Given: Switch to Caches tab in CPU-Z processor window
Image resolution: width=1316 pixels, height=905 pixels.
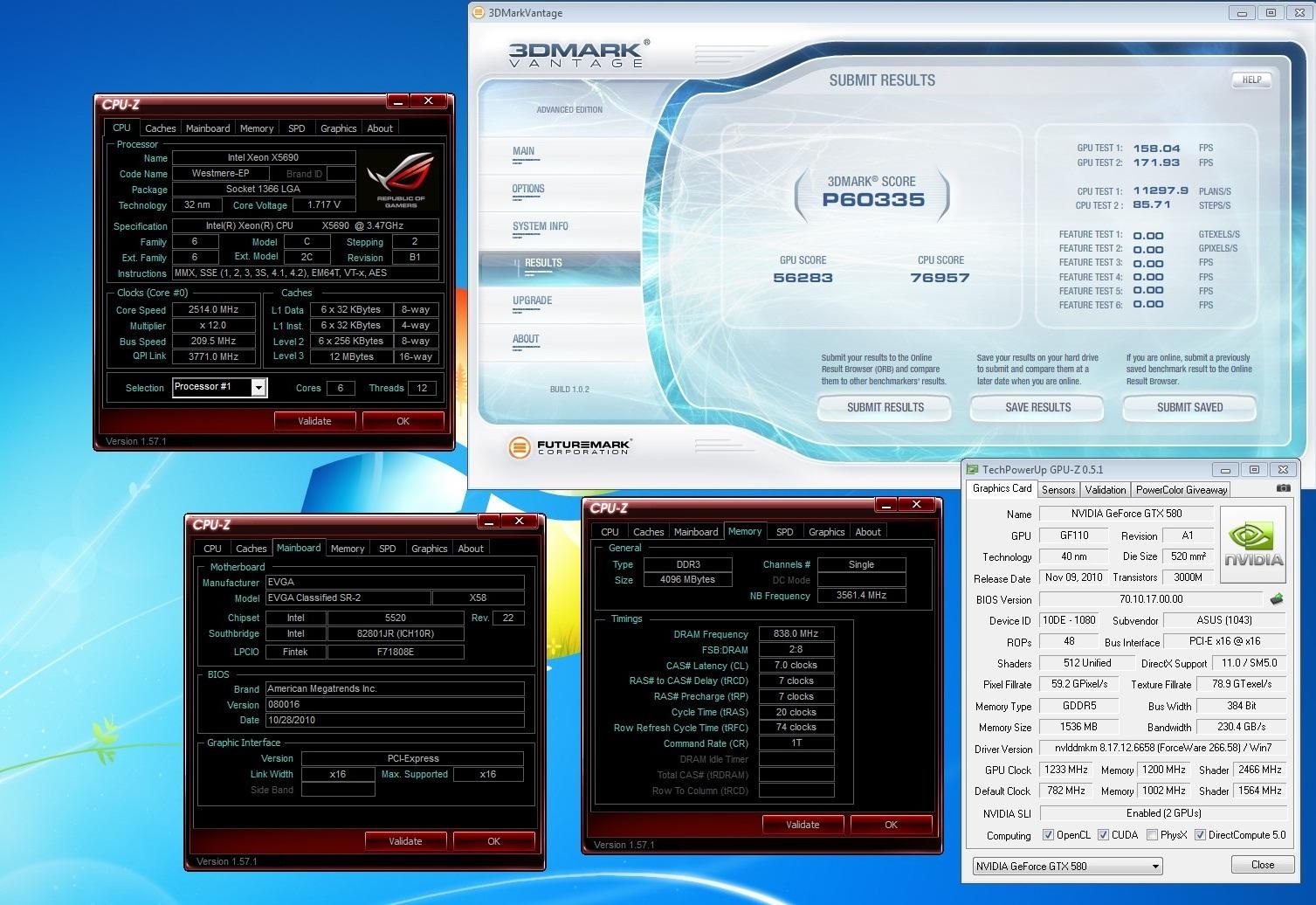Looking at the screenshot, I should [x=161, y=128].
